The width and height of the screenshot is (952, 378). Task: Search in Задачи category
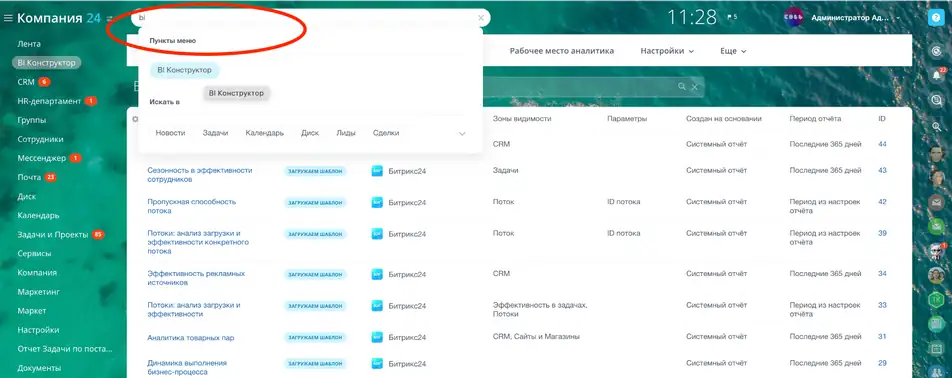pos(216,133)
